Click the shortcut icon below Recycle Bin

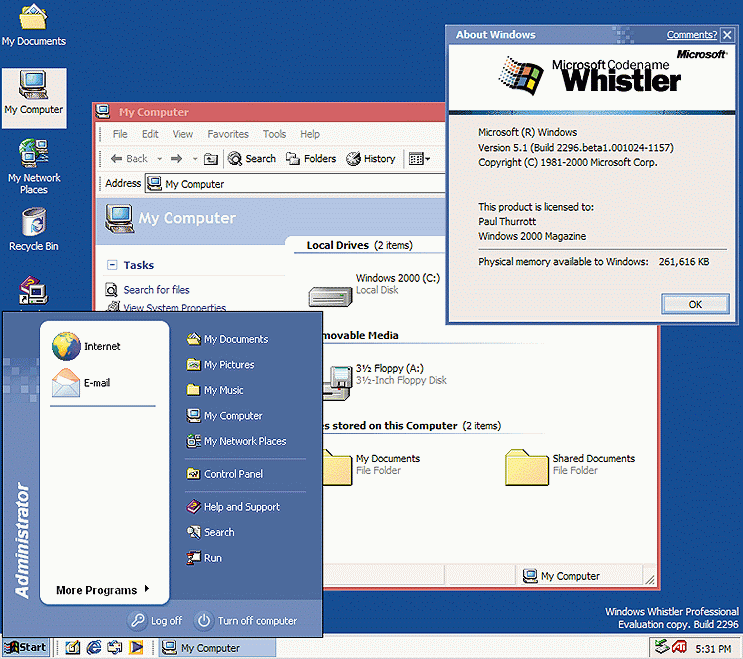click(33, 290)
